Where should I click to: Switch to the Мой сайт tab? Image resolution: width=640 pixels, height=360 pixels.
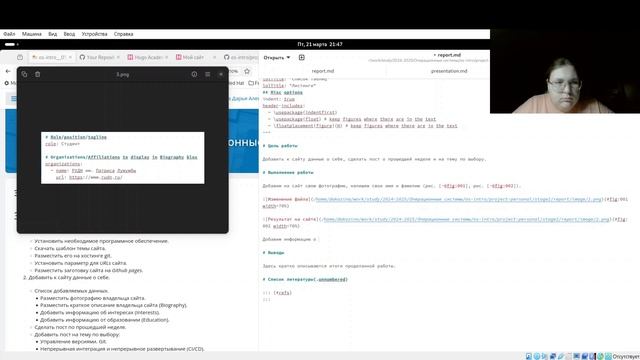196,58
